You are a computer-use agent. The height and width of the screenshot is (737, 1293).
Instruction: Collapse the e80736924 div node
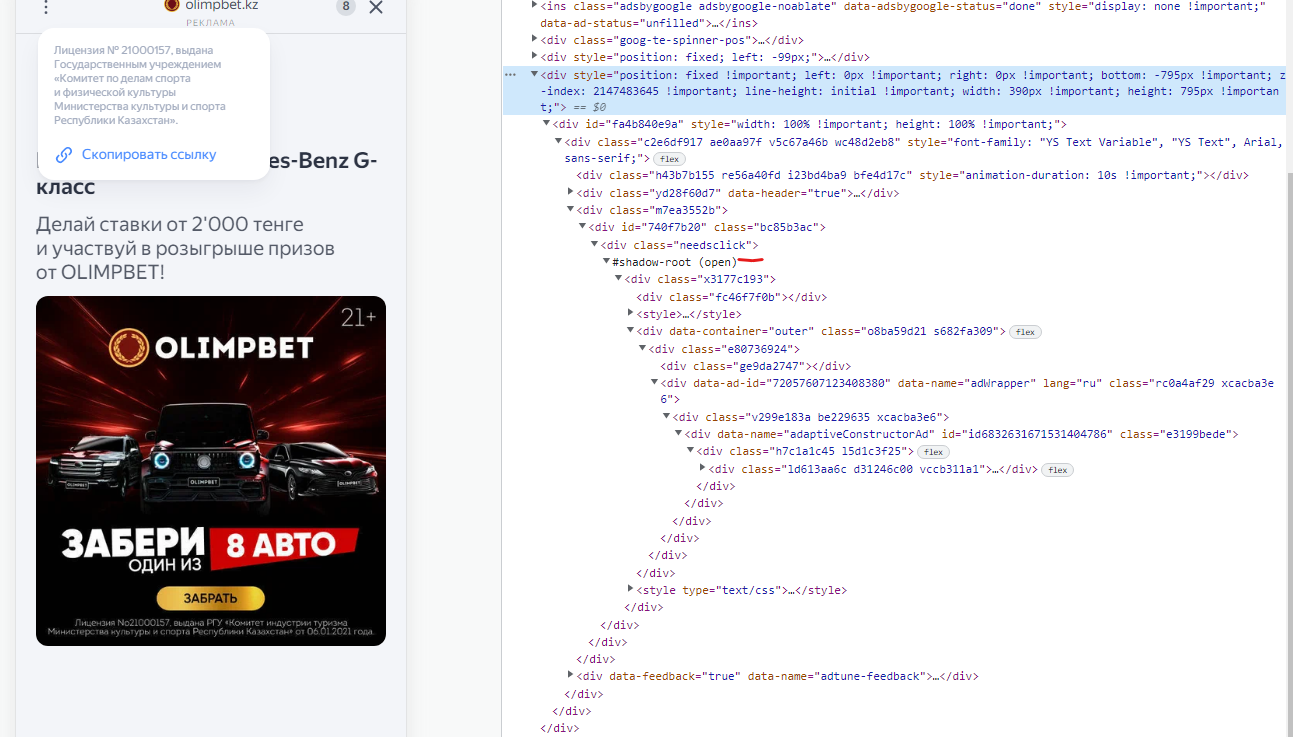click(642, 349)
